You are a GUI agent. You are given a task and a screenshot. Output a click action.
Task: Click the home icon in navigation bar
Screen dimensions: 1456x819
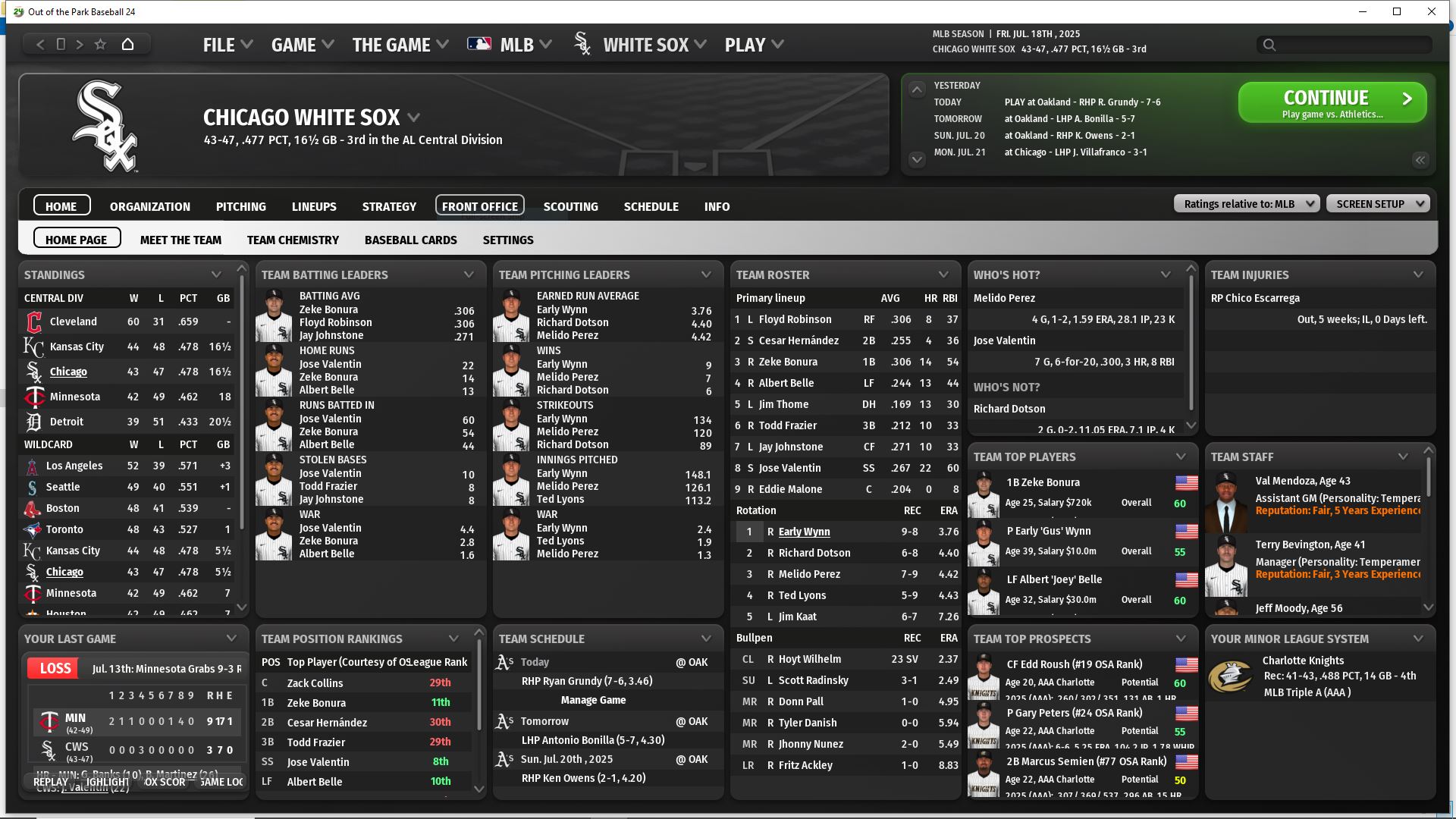click(x=127, y=44)
